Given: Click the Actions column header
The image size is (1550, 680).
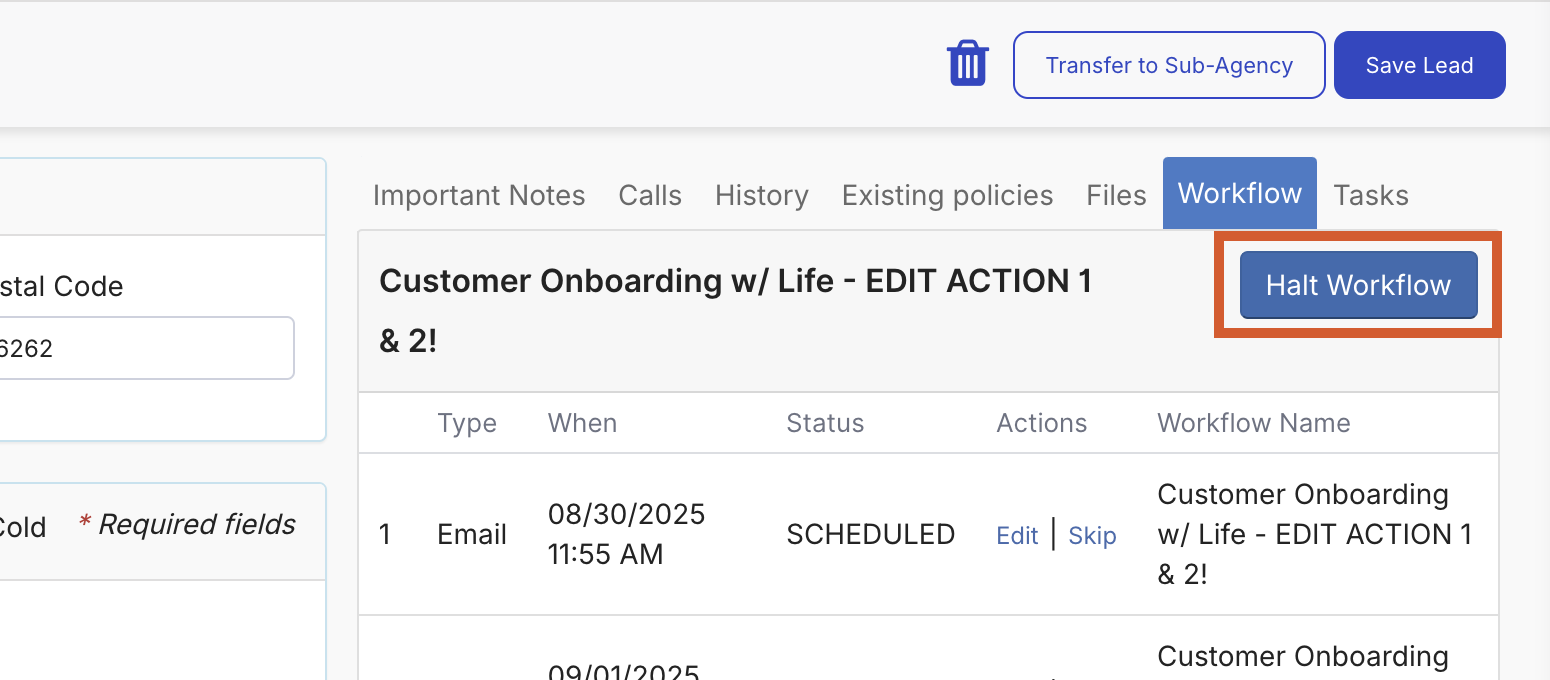Looking at the screenshot, I should 1041,422.
